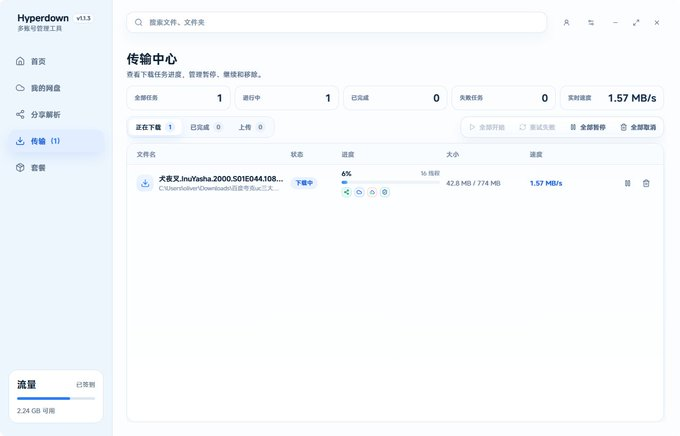Click the 全部开始 button

click(487, 127)
